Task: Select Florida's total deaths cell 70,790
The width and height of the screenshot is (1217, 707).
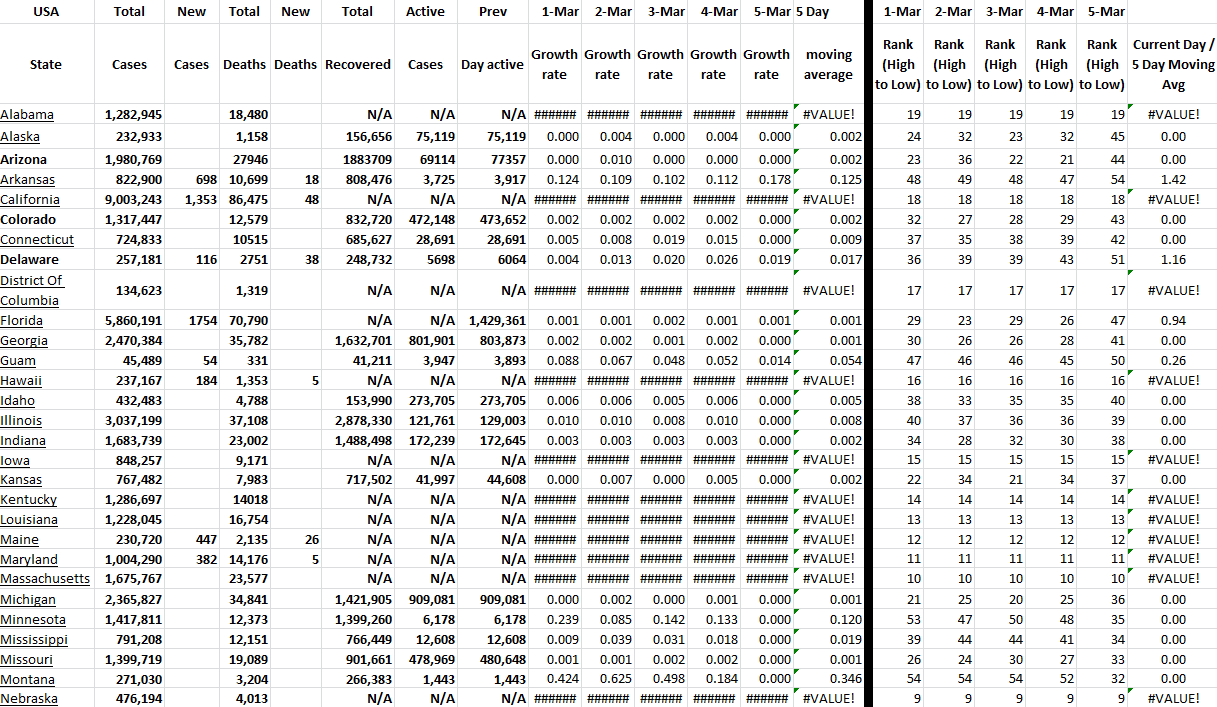Action: (247, 321)
